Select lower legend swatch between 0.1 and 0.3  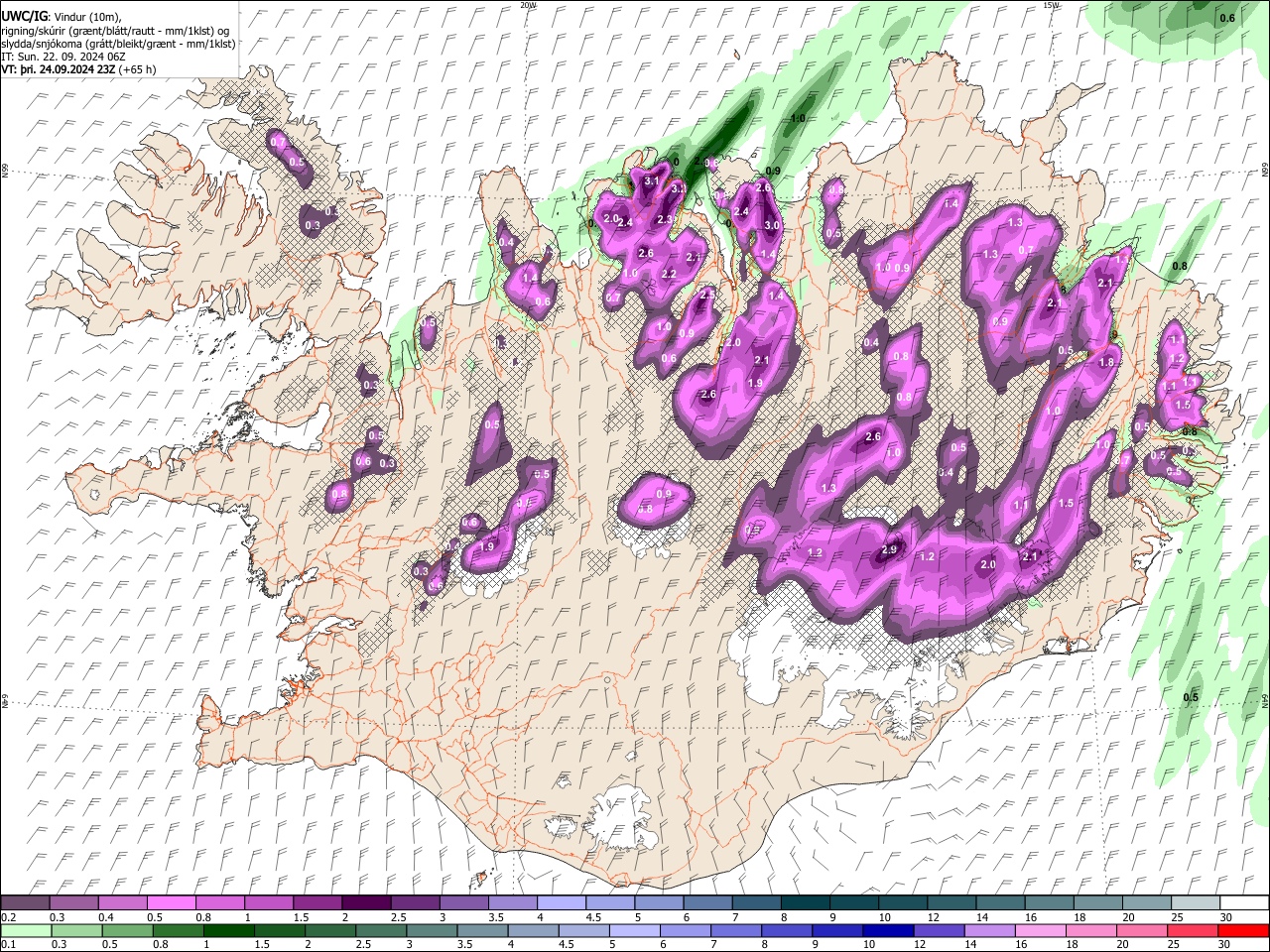[27, 930]
